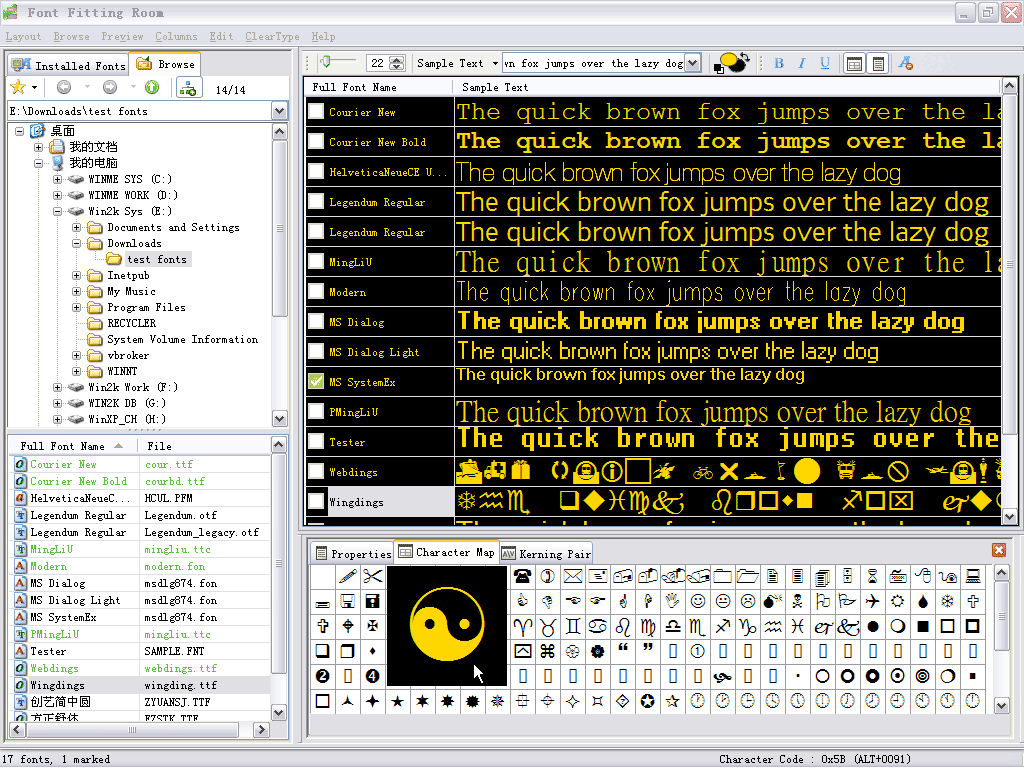
Task: Select the telephone glyph in Character Map
Action: (x=522, y=576)
